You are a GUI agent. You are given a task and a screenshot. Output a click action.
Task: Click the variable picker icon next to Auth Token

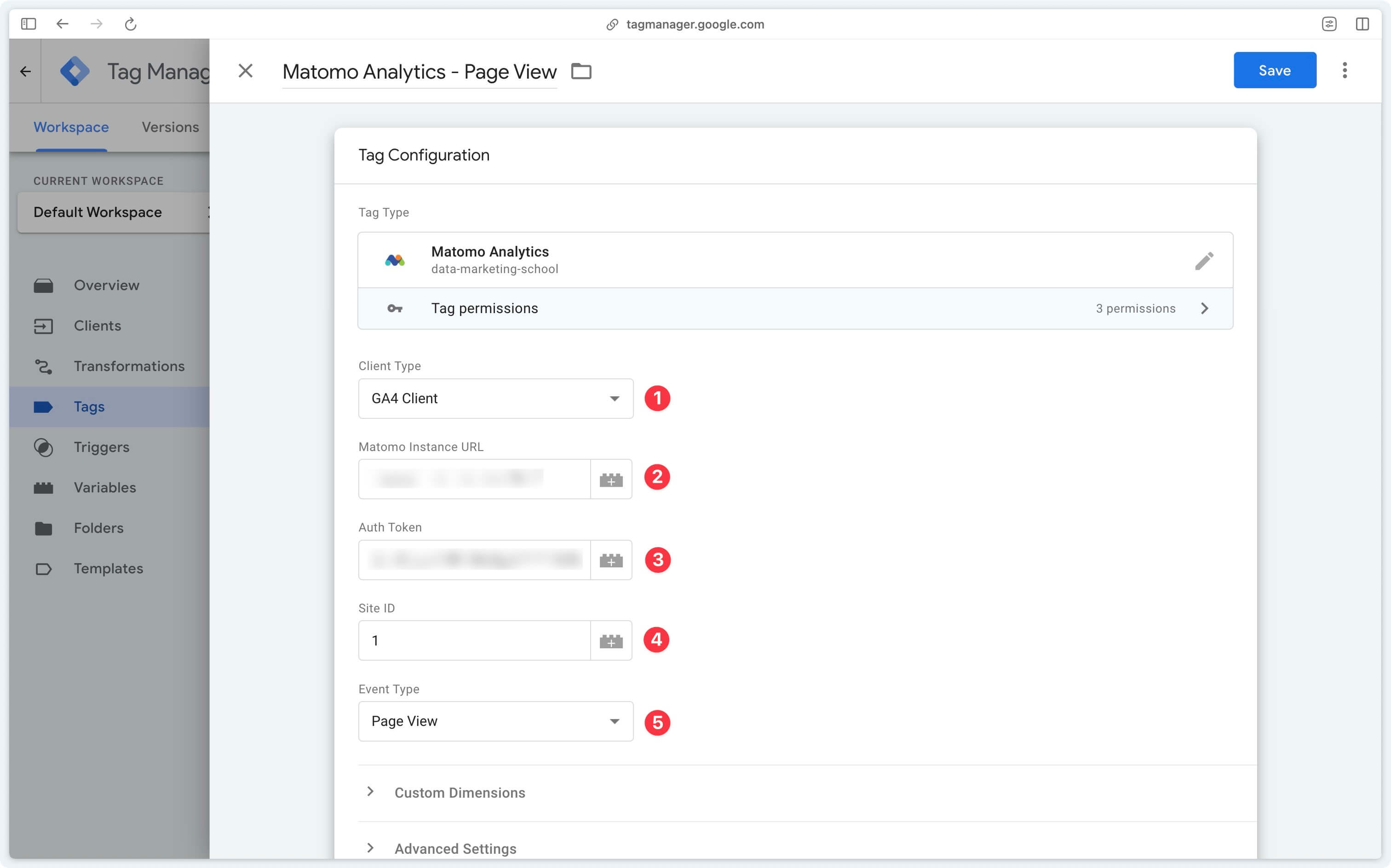610,559
